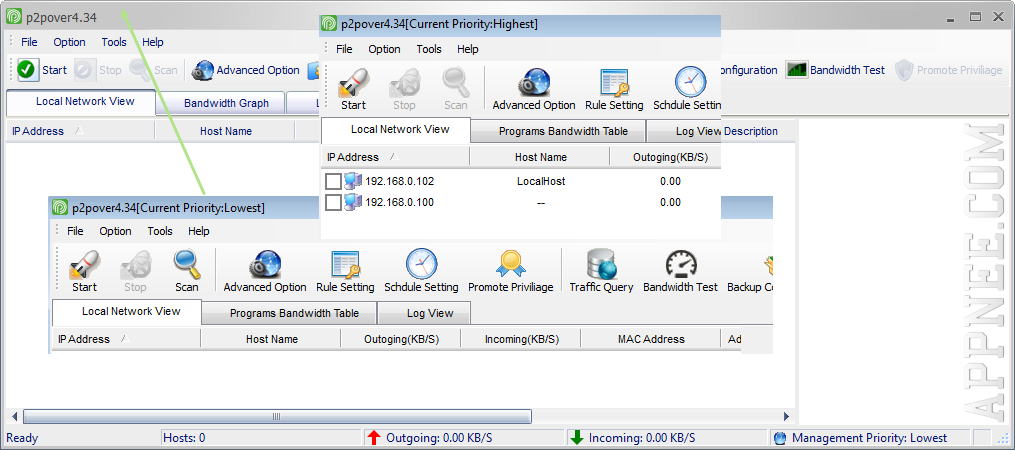The width and height of the screenshot is (1015, 450).
Task: Switch to Log View tab in Lowest priority window
Action: 424,313
